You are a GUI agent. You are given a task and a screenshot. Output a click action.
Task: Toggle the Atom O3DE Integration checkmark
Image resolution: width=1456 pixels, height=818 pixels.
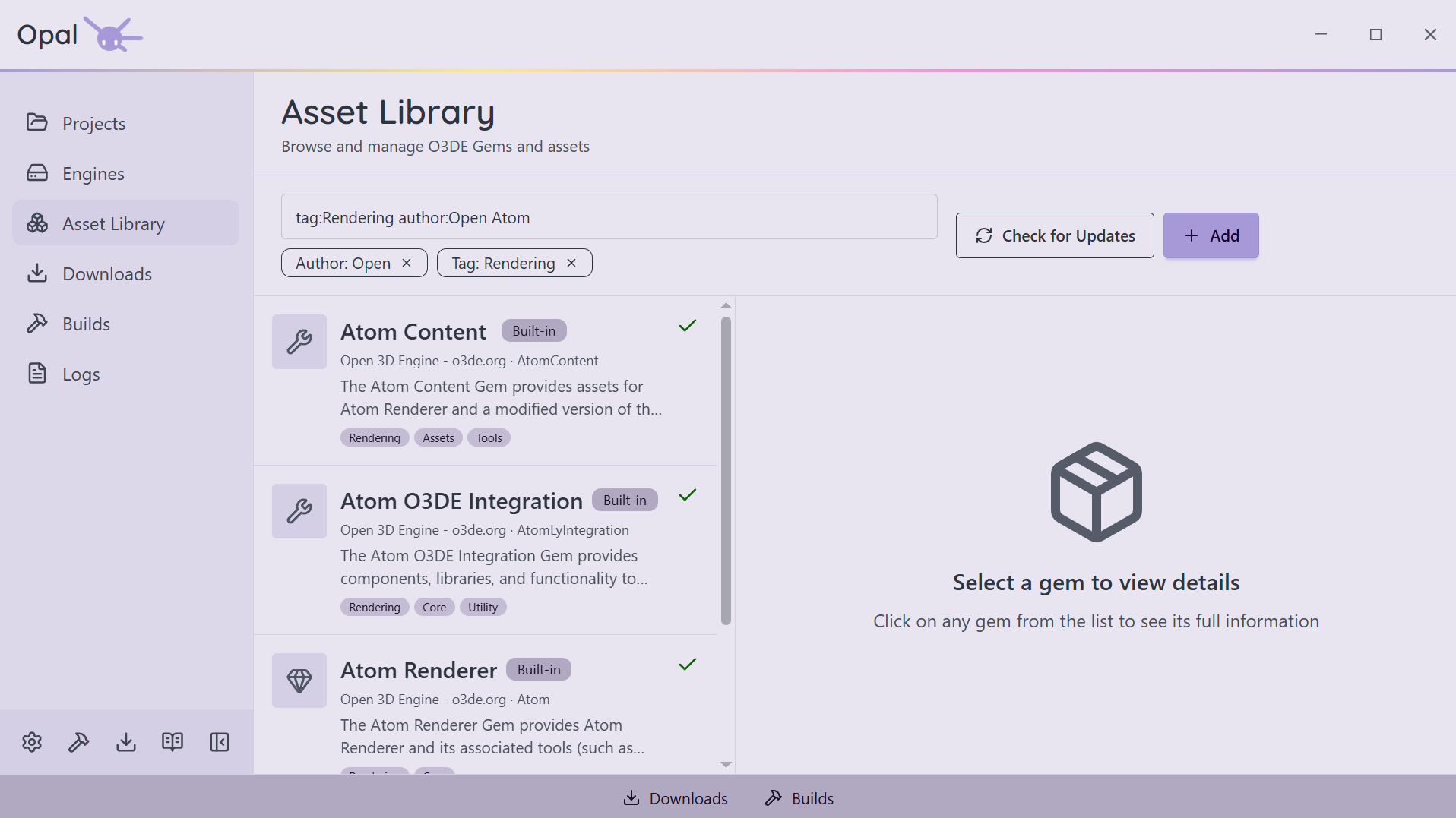click(688, 495)
